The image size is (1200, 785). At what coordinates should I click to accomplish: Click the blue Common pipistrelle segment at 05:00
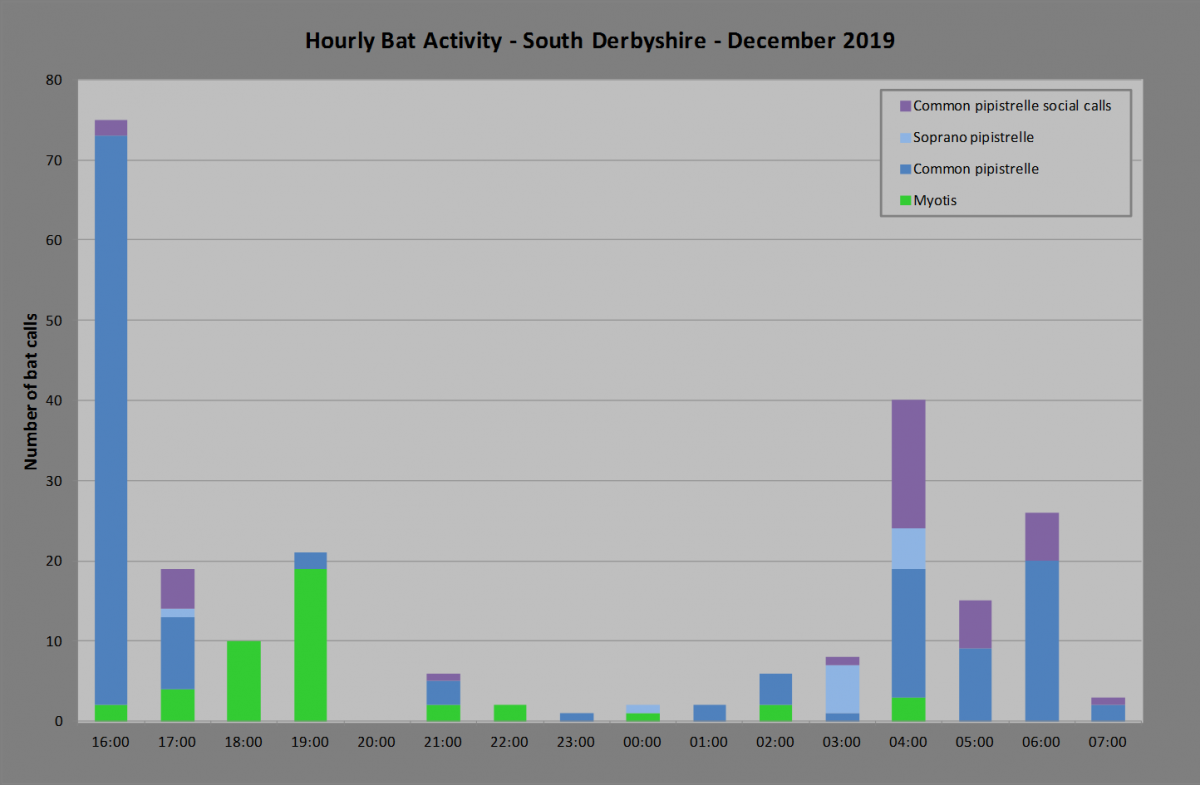975,685
